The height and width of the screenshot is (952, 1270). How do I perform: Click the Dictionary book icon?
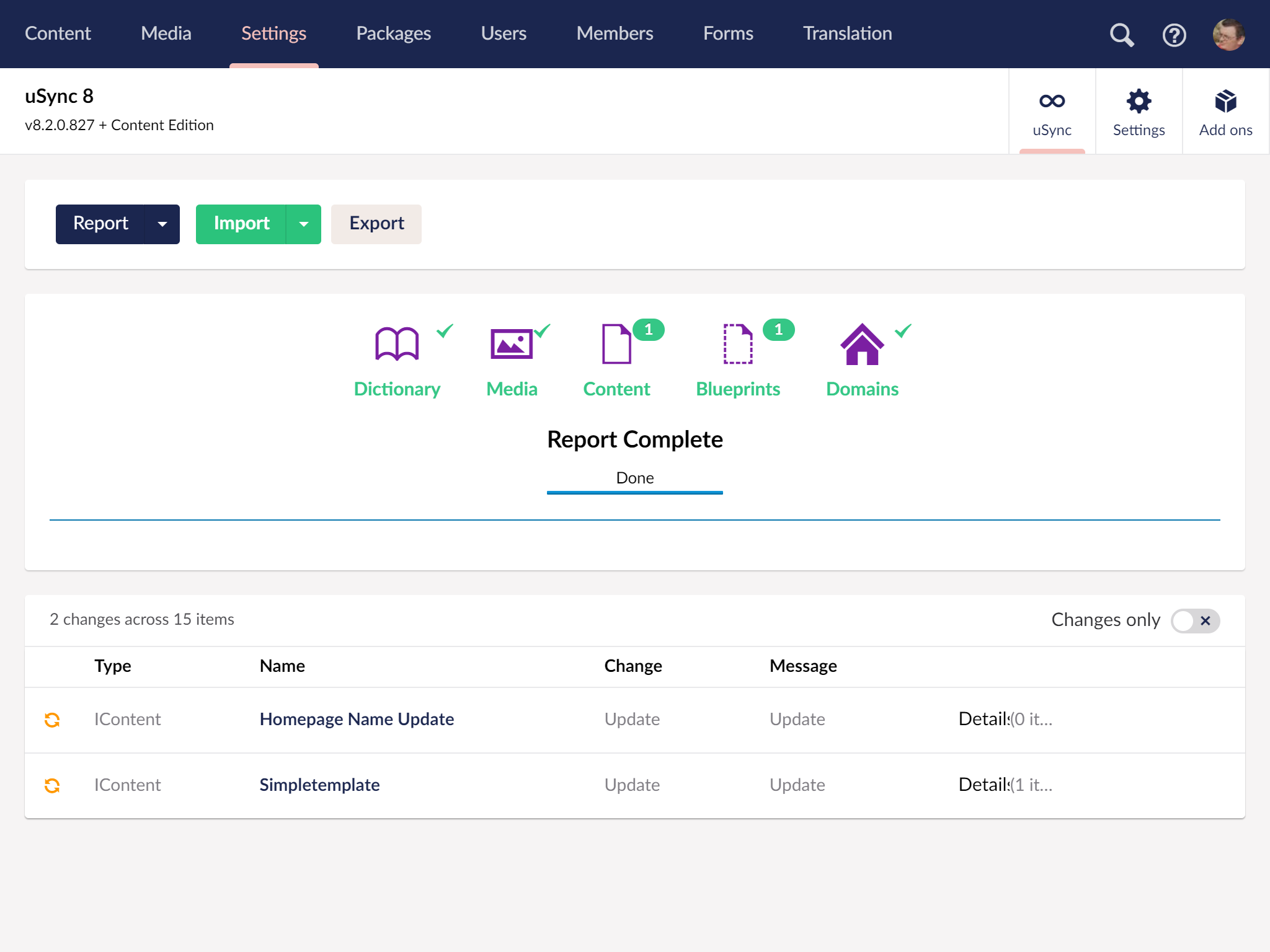[x=397, y=344]
